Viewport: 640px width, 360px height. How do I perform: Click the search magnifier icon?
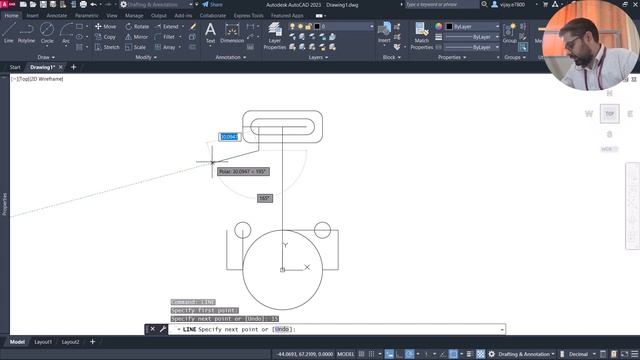coord(484,4)
